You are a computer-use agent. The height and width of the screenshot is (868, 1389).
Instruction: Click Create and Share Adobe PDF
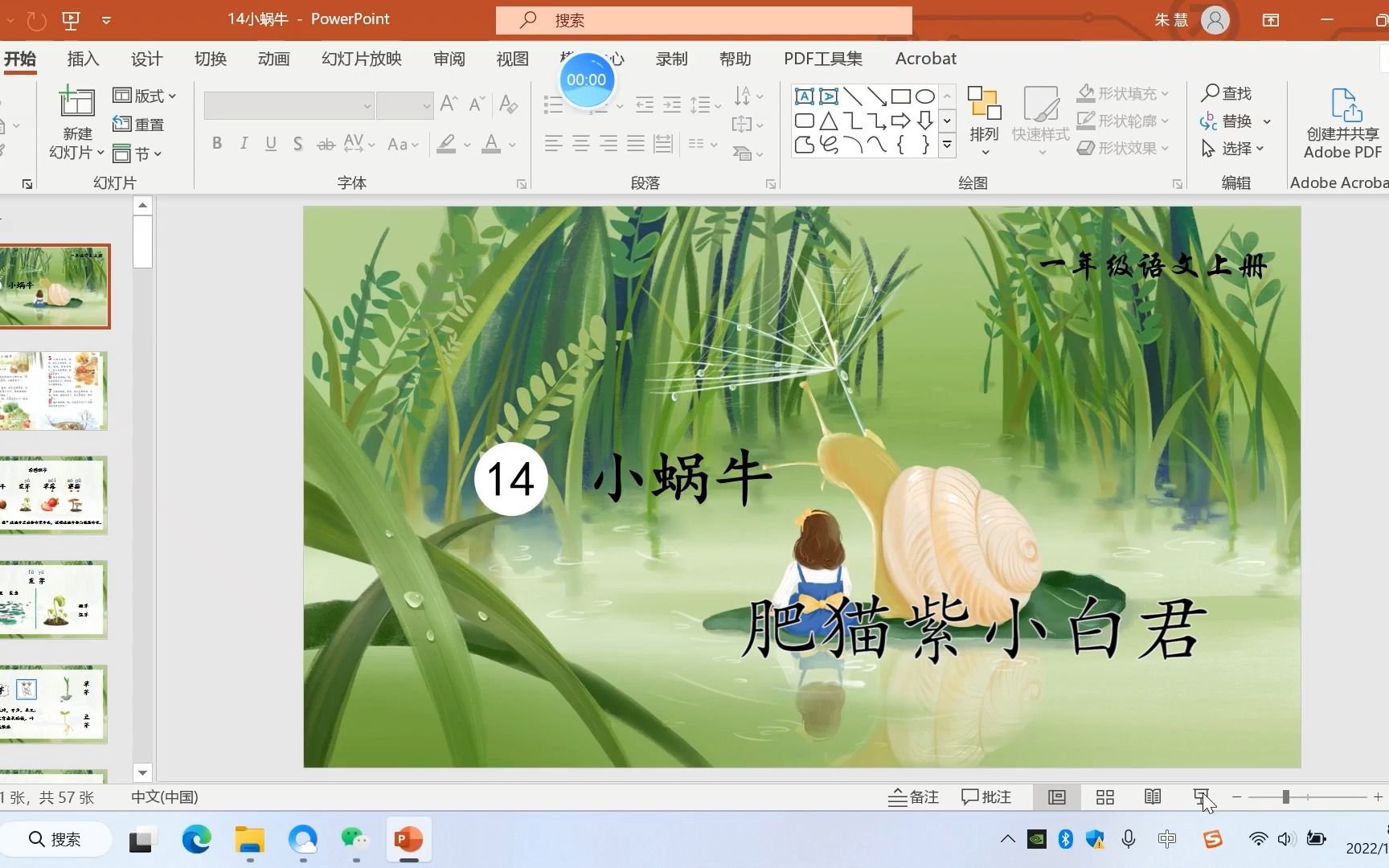click(1342, 123)
